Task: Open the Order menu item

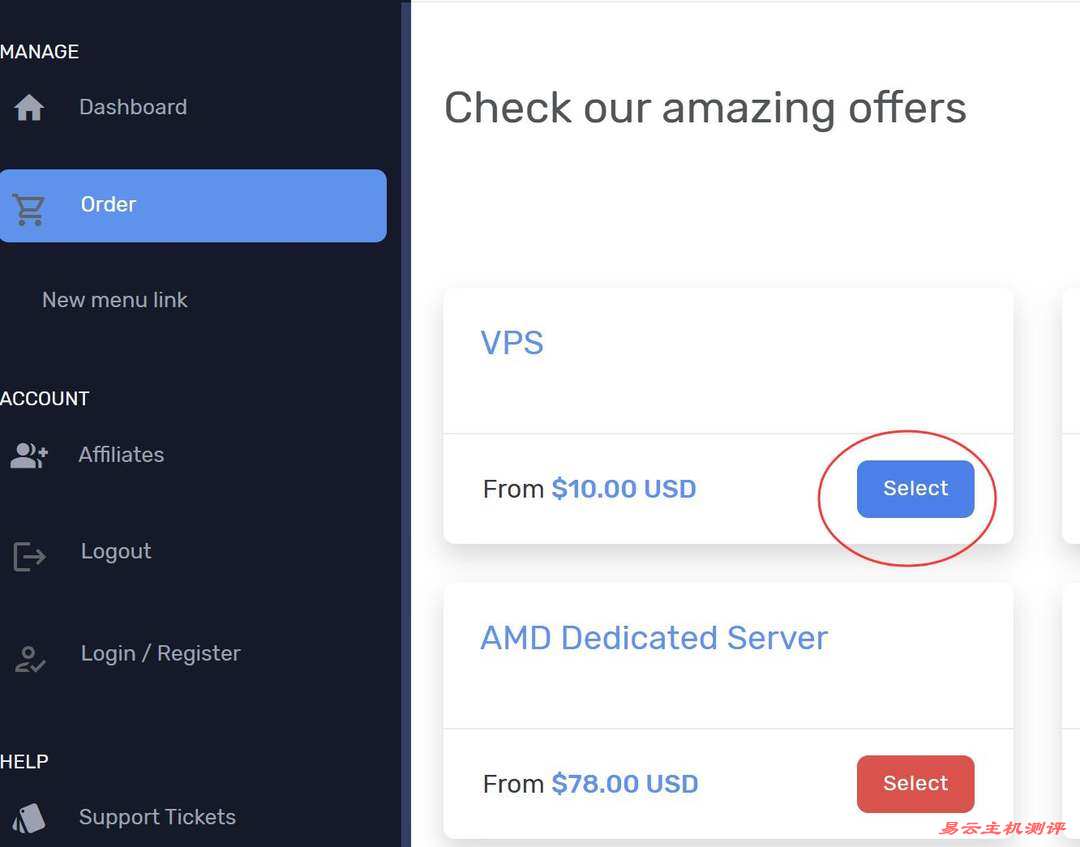Action: coord(108,205)
